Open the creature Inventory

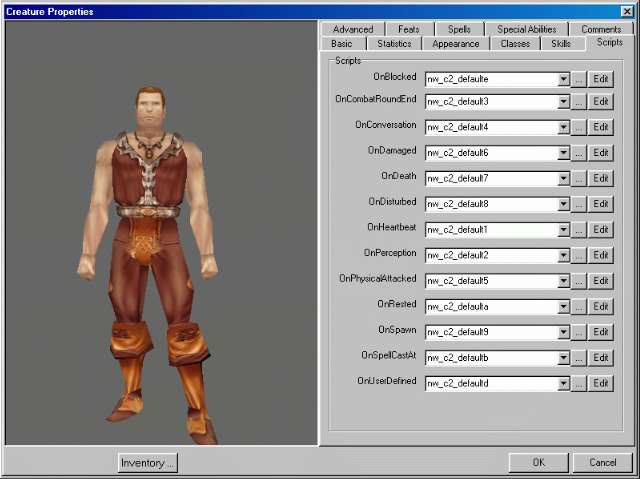[x=147, y=463]
